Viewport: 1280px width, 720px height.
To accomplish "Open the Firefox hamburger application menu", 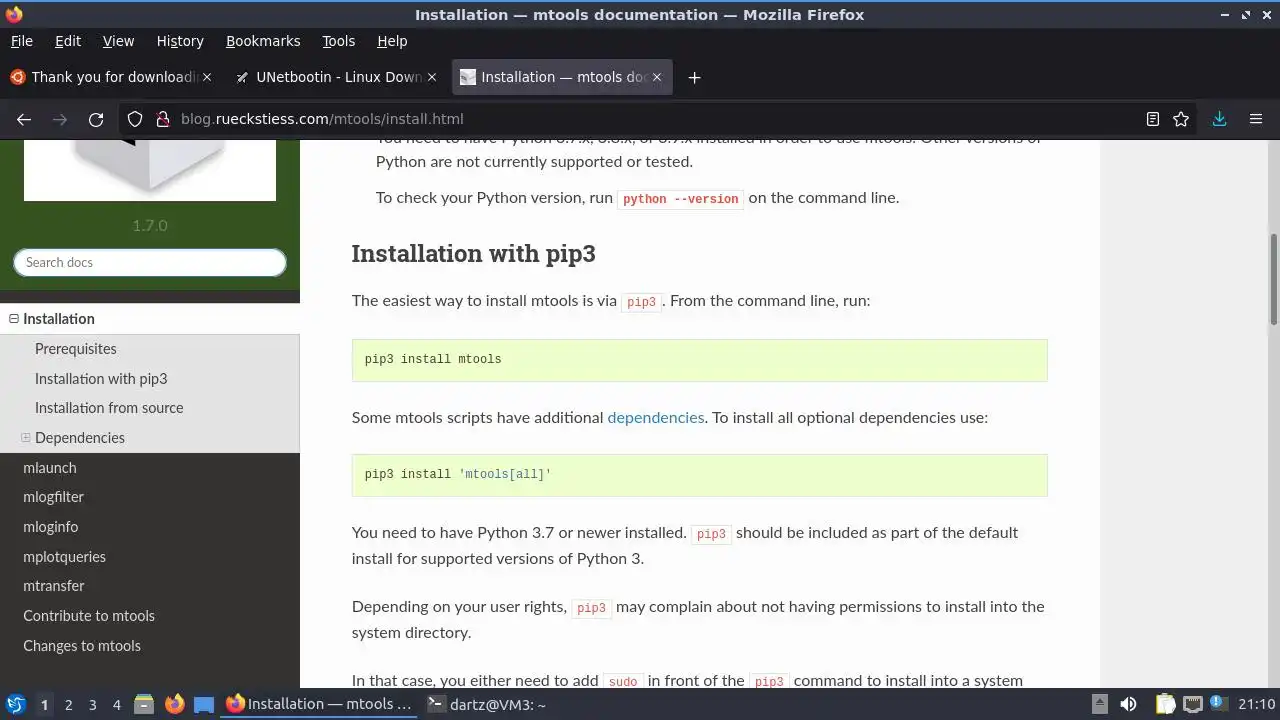I will pos(1256,119).
